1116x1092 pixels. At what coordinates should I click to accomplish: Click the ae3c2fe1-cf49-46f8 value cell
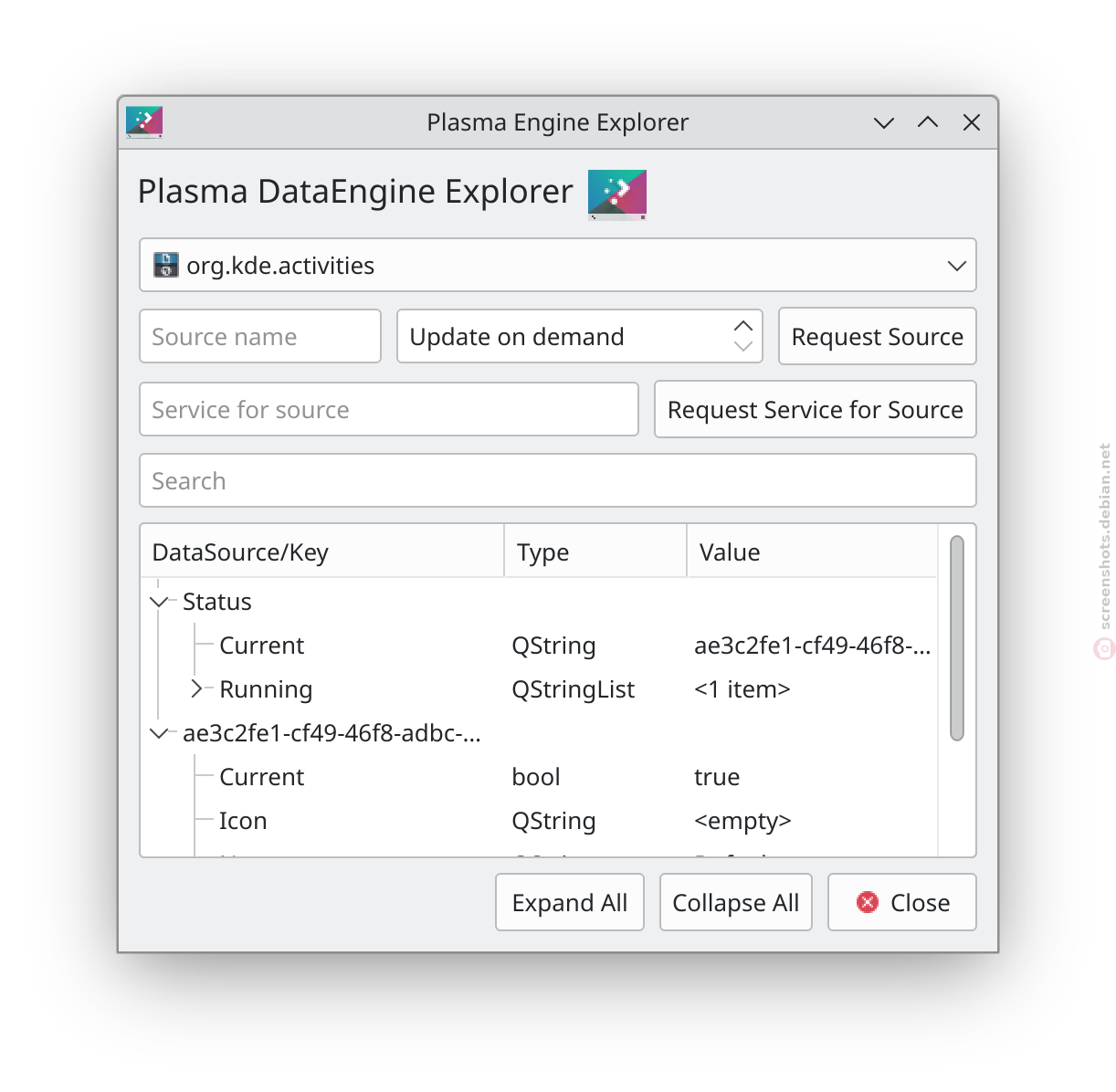tap(813, 646)
